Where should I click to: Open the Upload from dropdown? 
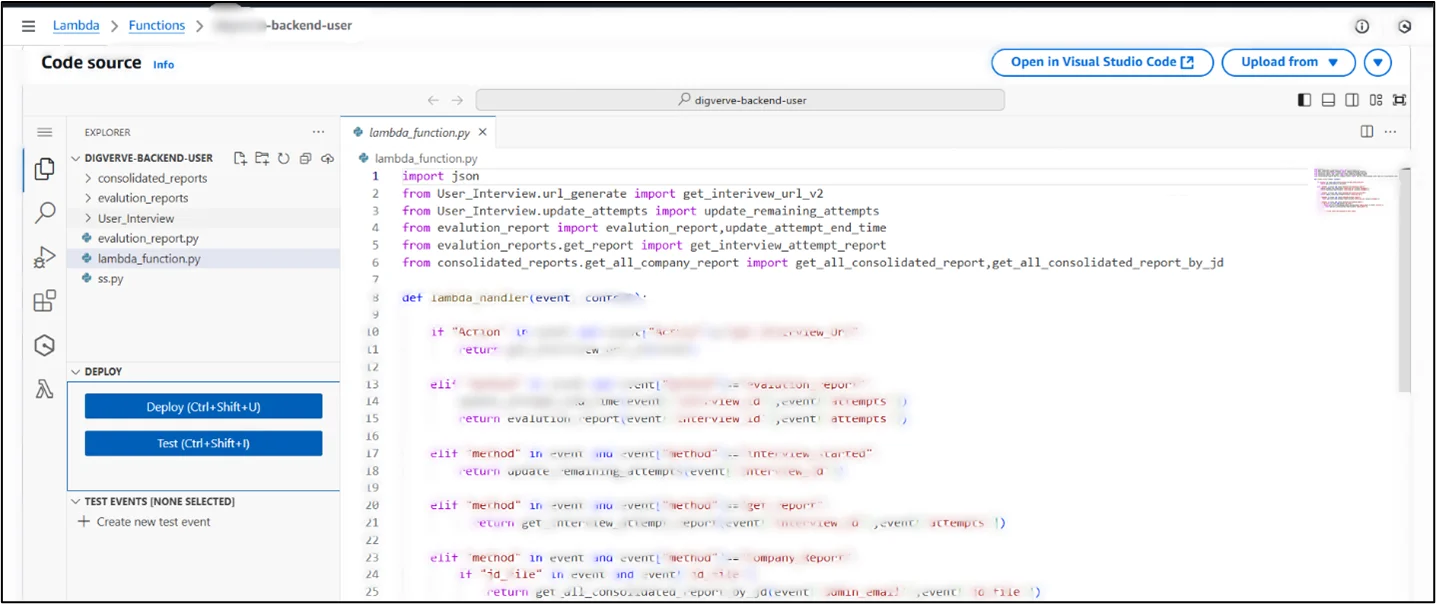[x=1289, y=62]
